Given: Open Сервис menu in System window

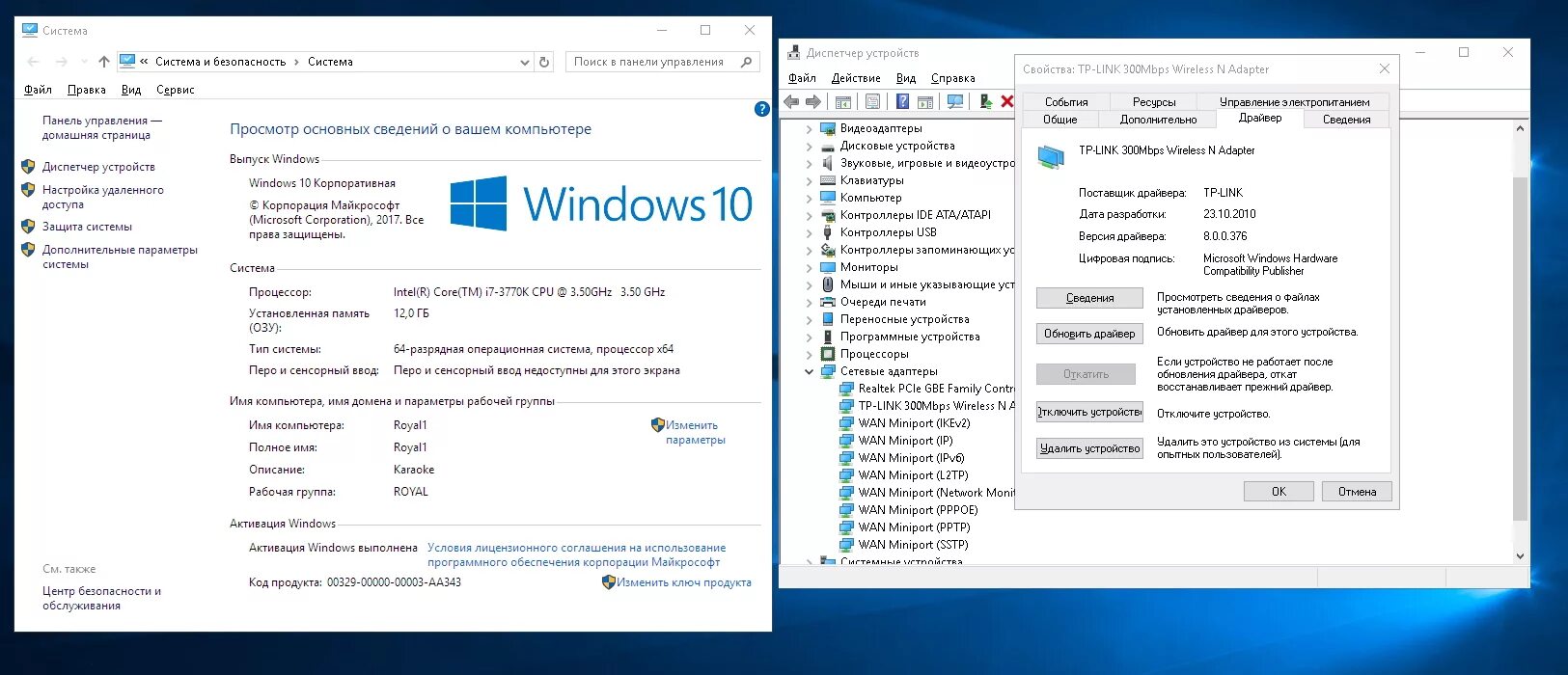Looking at the screenshot, I should coord(175,90).
